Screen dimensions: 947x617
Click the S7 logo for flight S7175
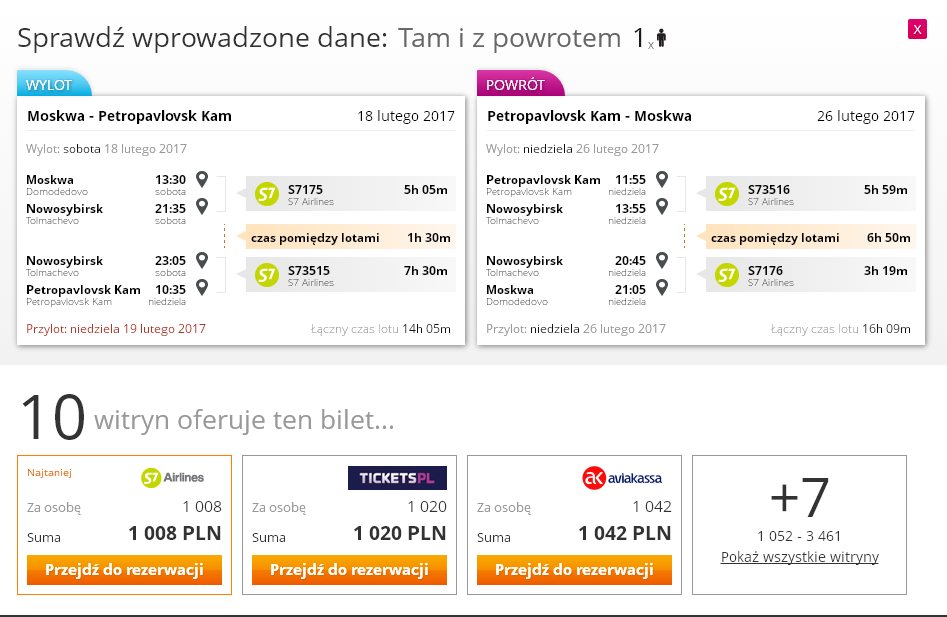(x=266, y=194)
